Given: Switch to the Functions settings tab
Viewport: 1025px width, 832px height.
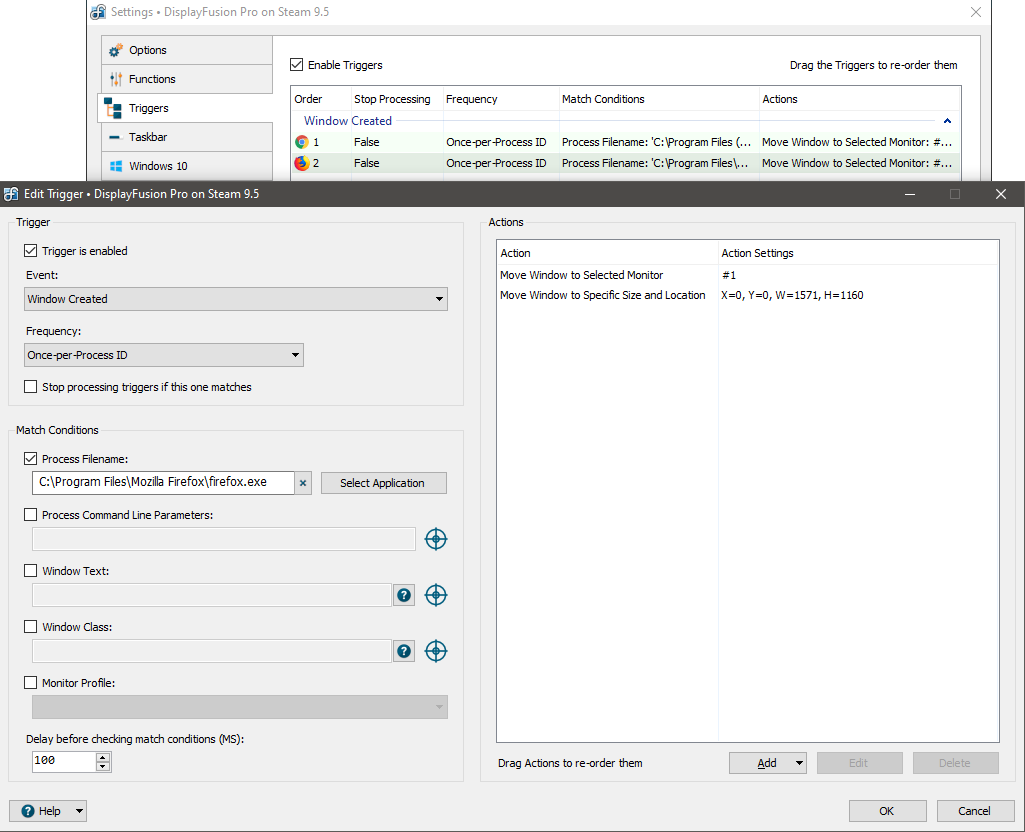Looking at the screenshot, I should (152, 79).
